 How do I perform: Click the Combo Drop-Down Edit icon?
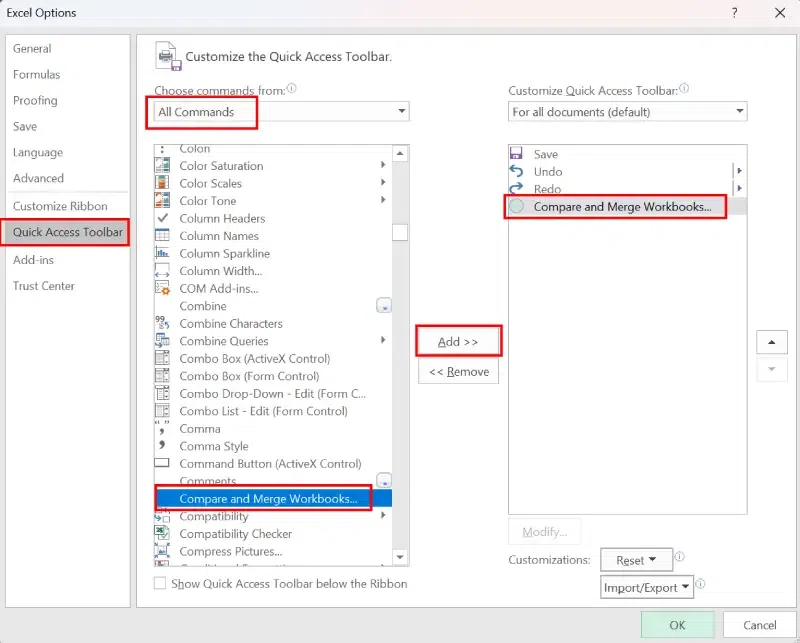coord(162,393)
